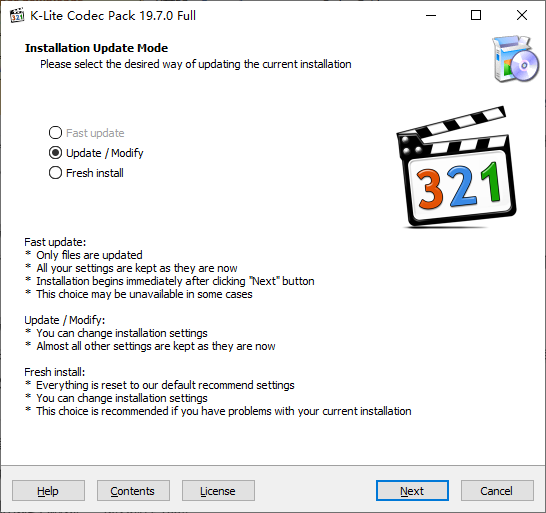Click 'You can change installation settings' under Update / Modify
The width and height of the screenshot is (546, 513).
122,333
